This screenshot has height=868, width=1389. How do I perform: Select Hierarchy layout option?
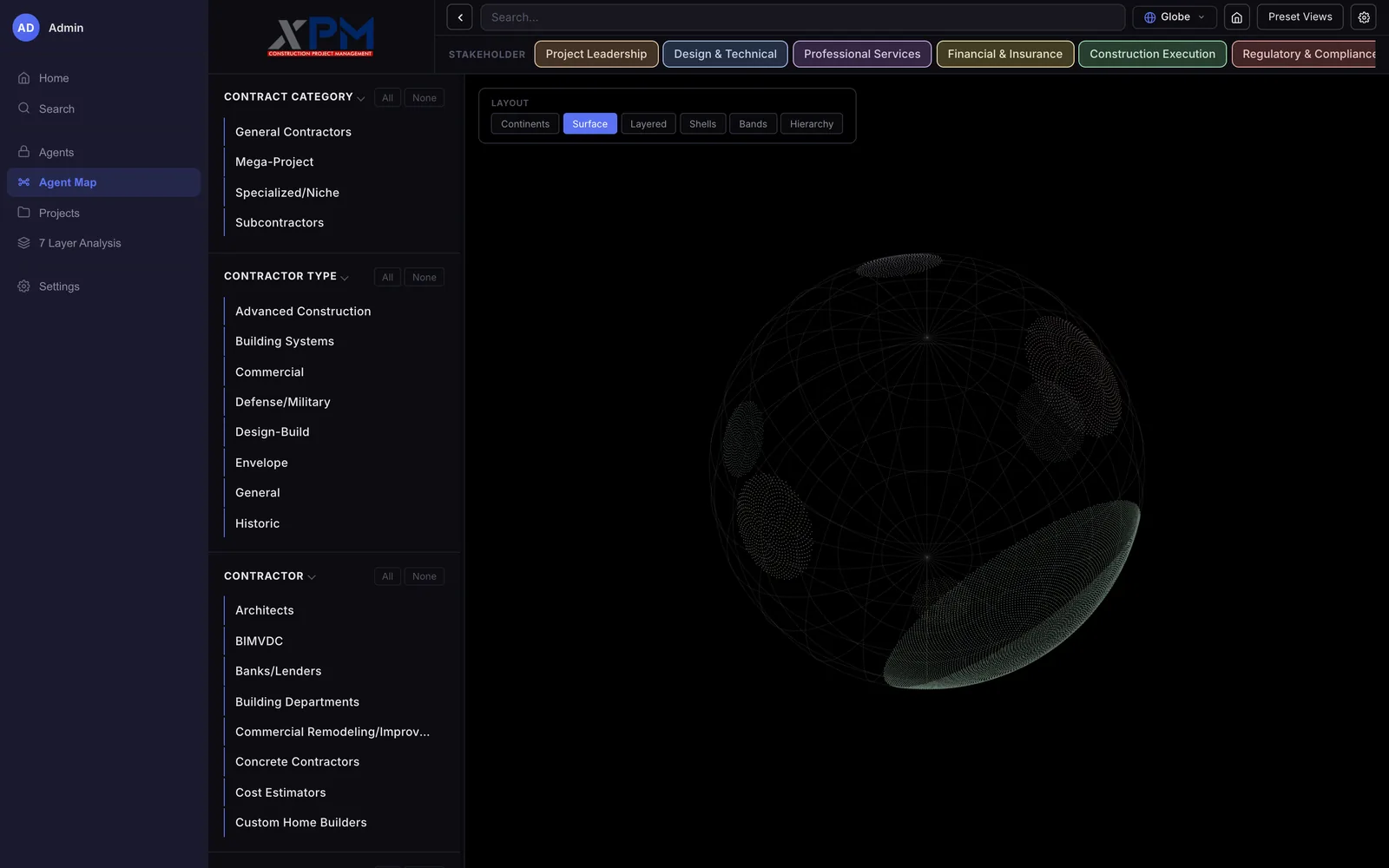[812, 124]
